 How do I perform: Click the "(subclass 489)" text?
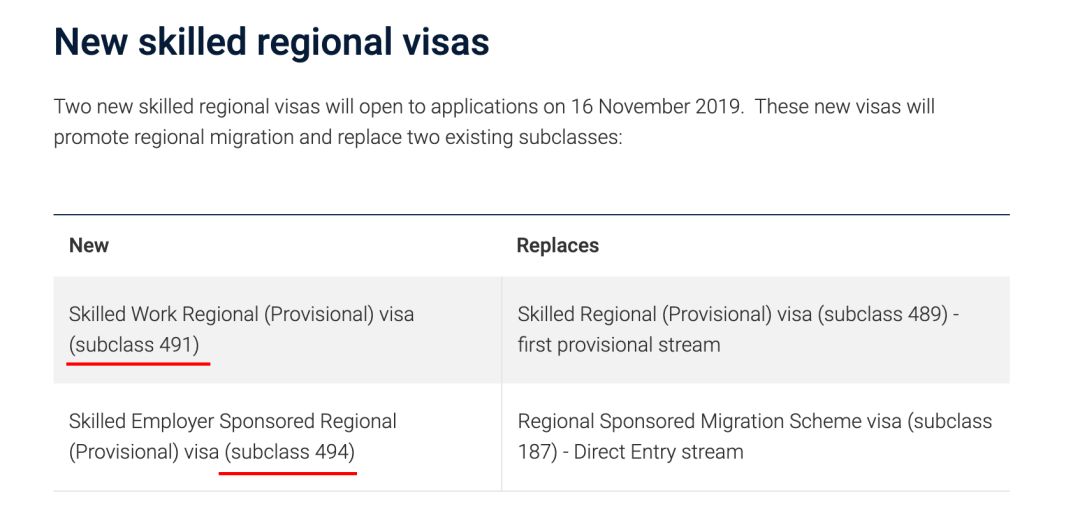pyautogui.click(x=882, y=314)
